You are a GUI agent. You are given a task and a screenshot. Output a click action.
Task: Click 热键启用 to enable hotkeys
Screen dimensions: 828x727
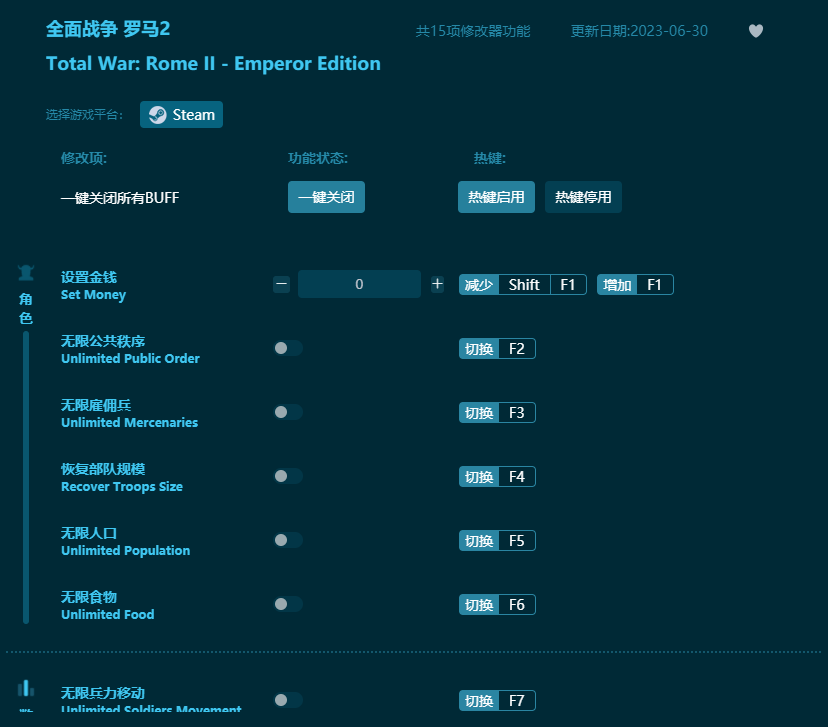[496, 197]
